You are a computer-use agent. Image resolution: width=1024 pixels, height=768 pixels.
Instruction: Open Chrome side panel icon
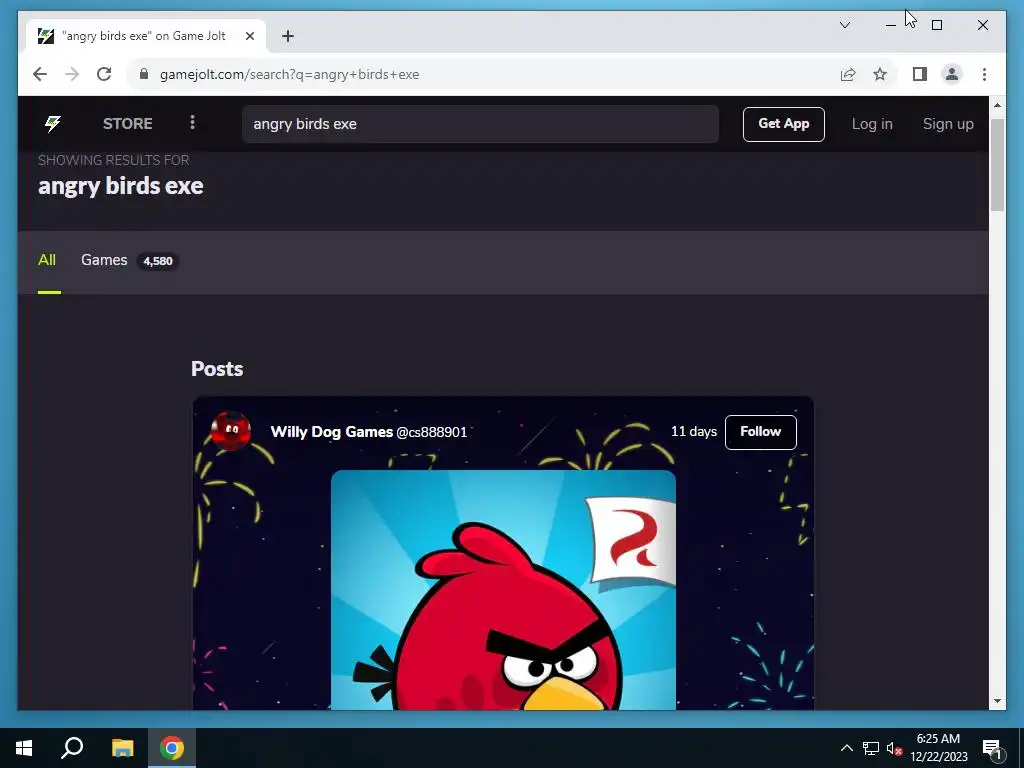pyautogui.click(x=920, y=74)
